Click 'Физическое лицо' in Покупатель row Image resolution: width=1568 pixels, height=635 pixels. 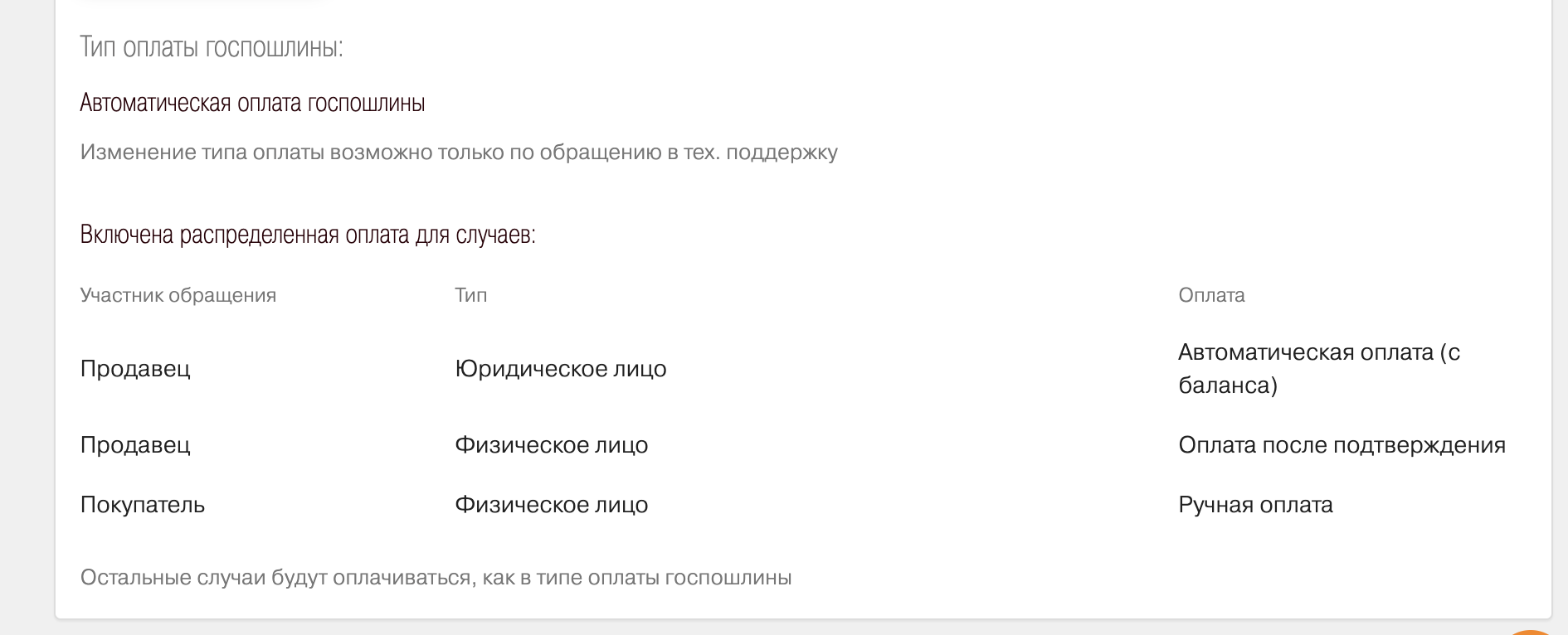point(551,505)
